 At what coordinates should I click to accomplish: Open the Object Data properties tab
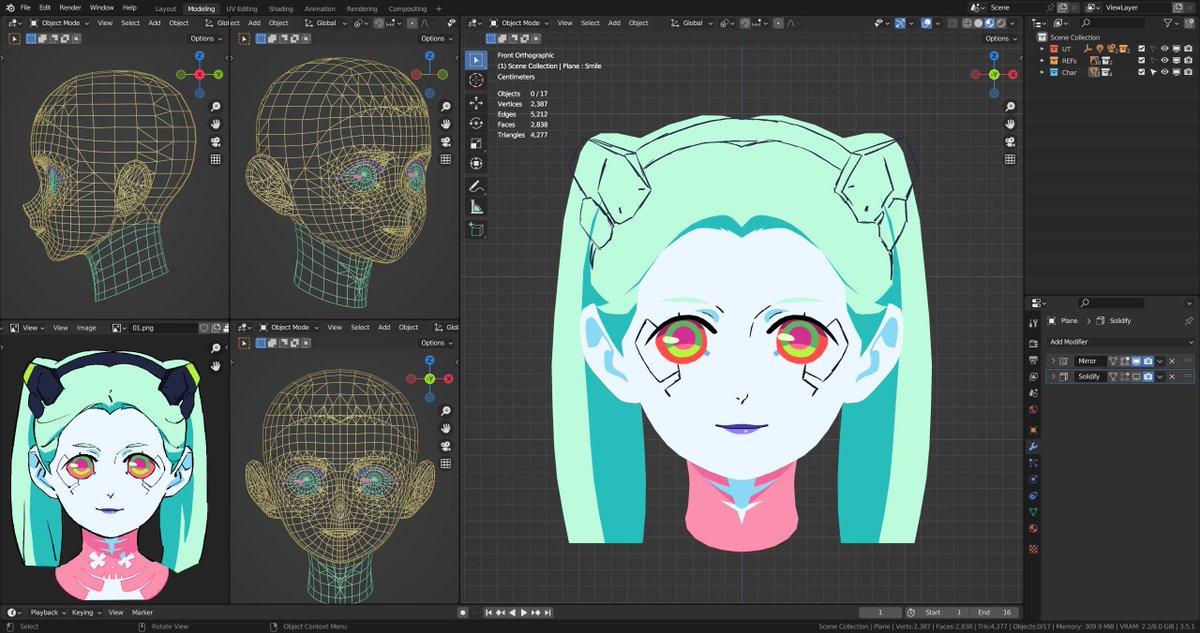click(1034, 513)
